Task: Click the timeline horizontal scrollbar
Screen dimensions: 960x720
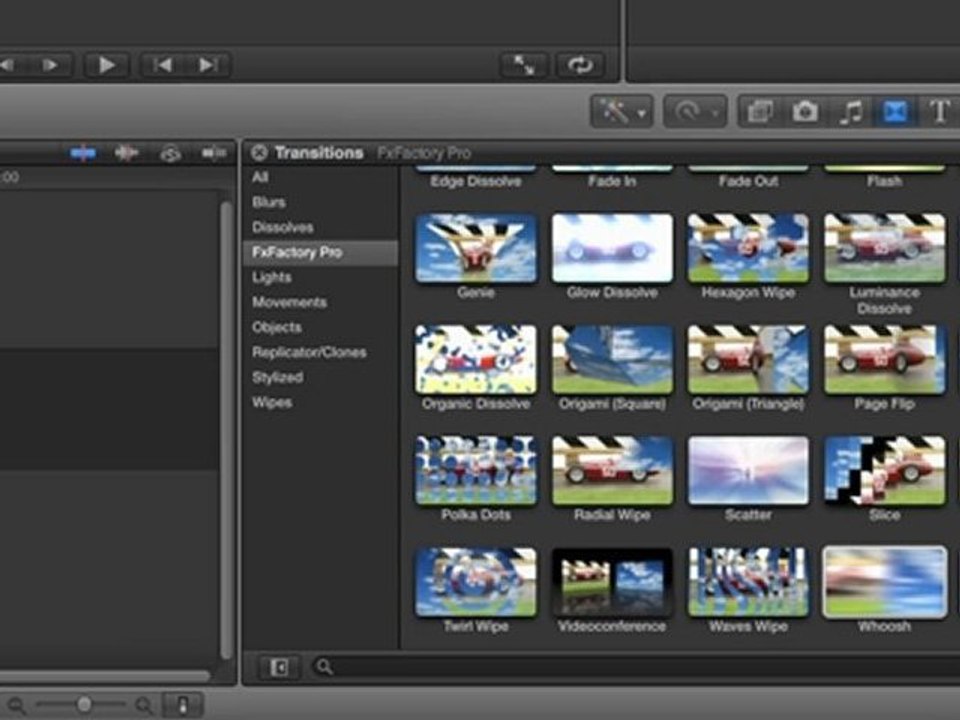Action: pos(104,676)
